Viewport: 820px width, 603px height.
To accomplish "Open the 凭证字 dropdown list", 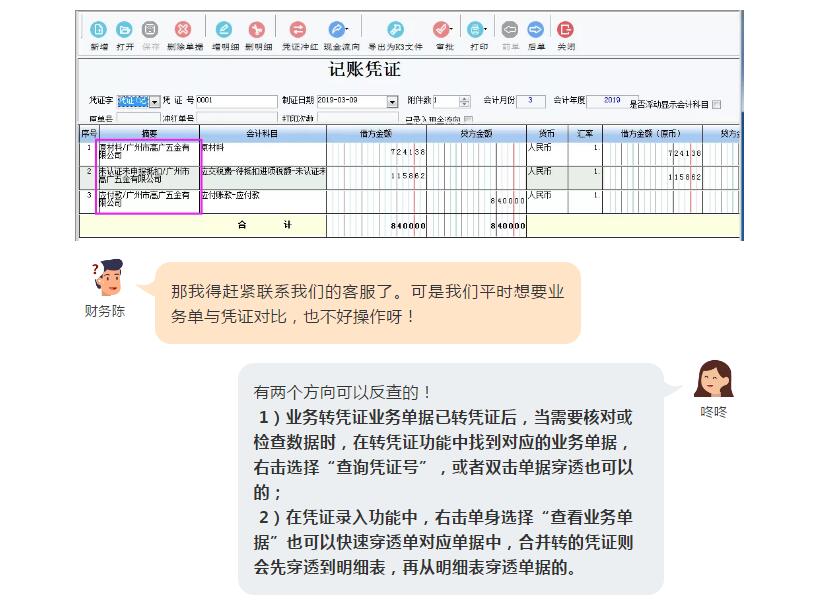I will 155,102.
